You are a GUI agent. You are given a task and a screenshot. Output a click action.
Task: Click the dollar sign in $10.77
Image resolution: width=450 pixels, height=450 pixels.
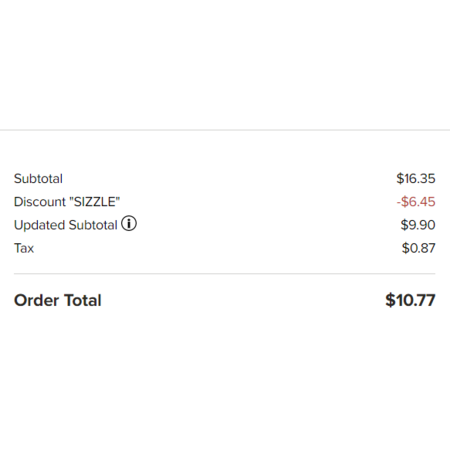[390, 300]
